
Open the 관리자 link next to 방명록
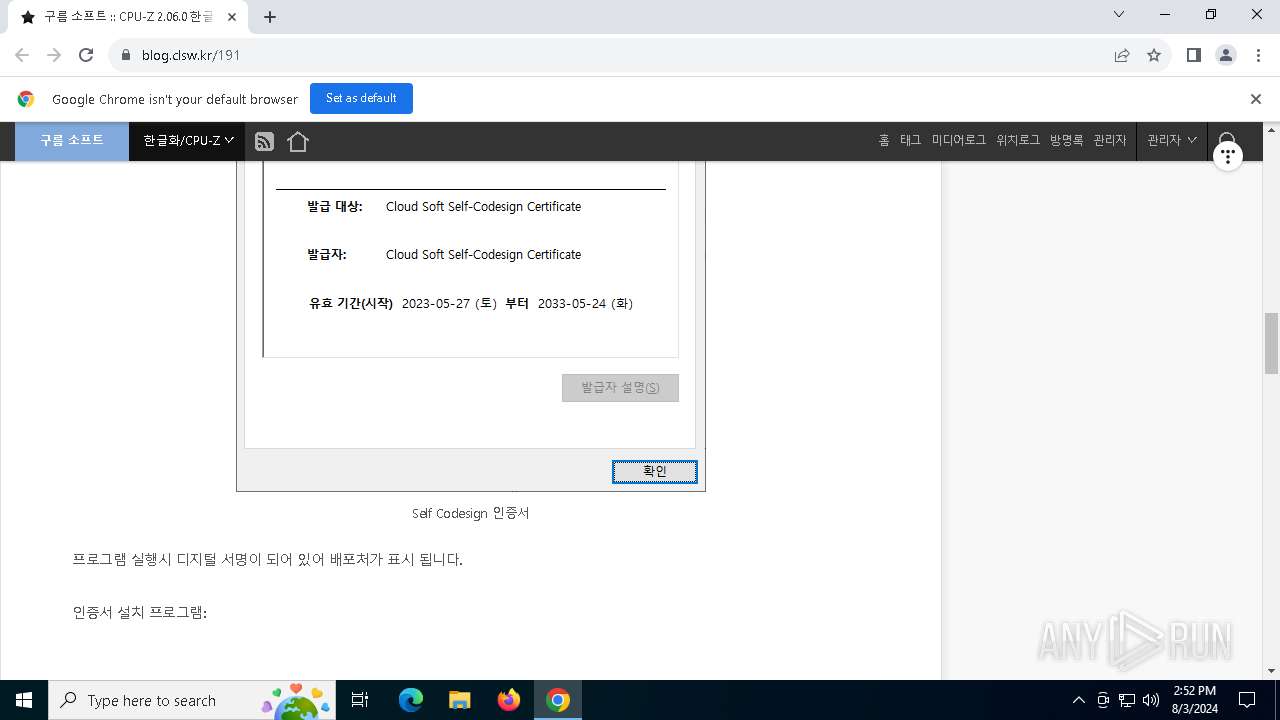[1110, 141]
